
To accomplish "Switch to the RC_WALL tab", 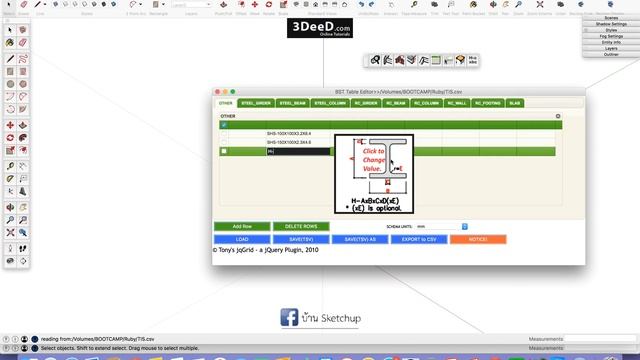I will [x=457, y=103].
